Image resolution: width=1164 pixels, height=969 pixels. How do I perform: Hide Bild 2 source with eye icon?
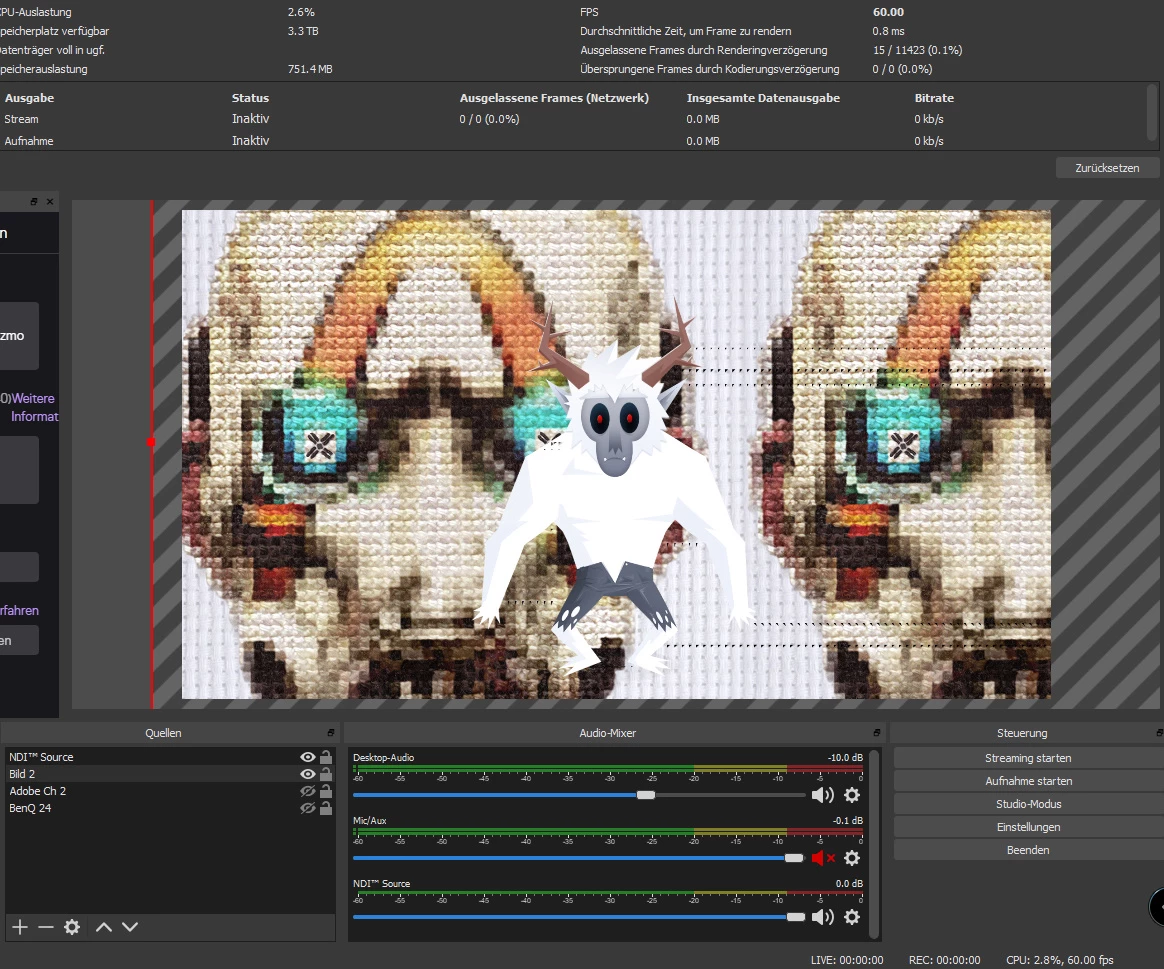[x=307, y=774]
